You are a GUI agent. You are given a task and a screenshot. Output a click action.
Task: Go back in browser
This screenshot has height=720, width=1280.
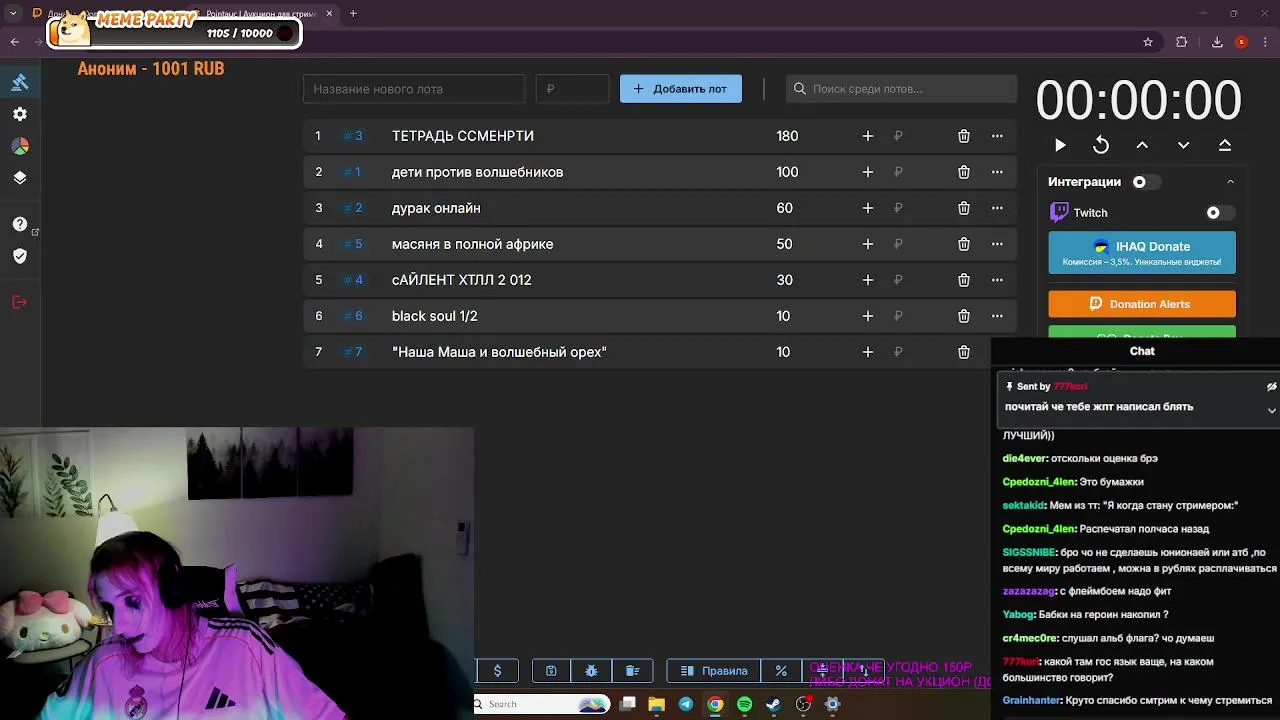point(14,42)
